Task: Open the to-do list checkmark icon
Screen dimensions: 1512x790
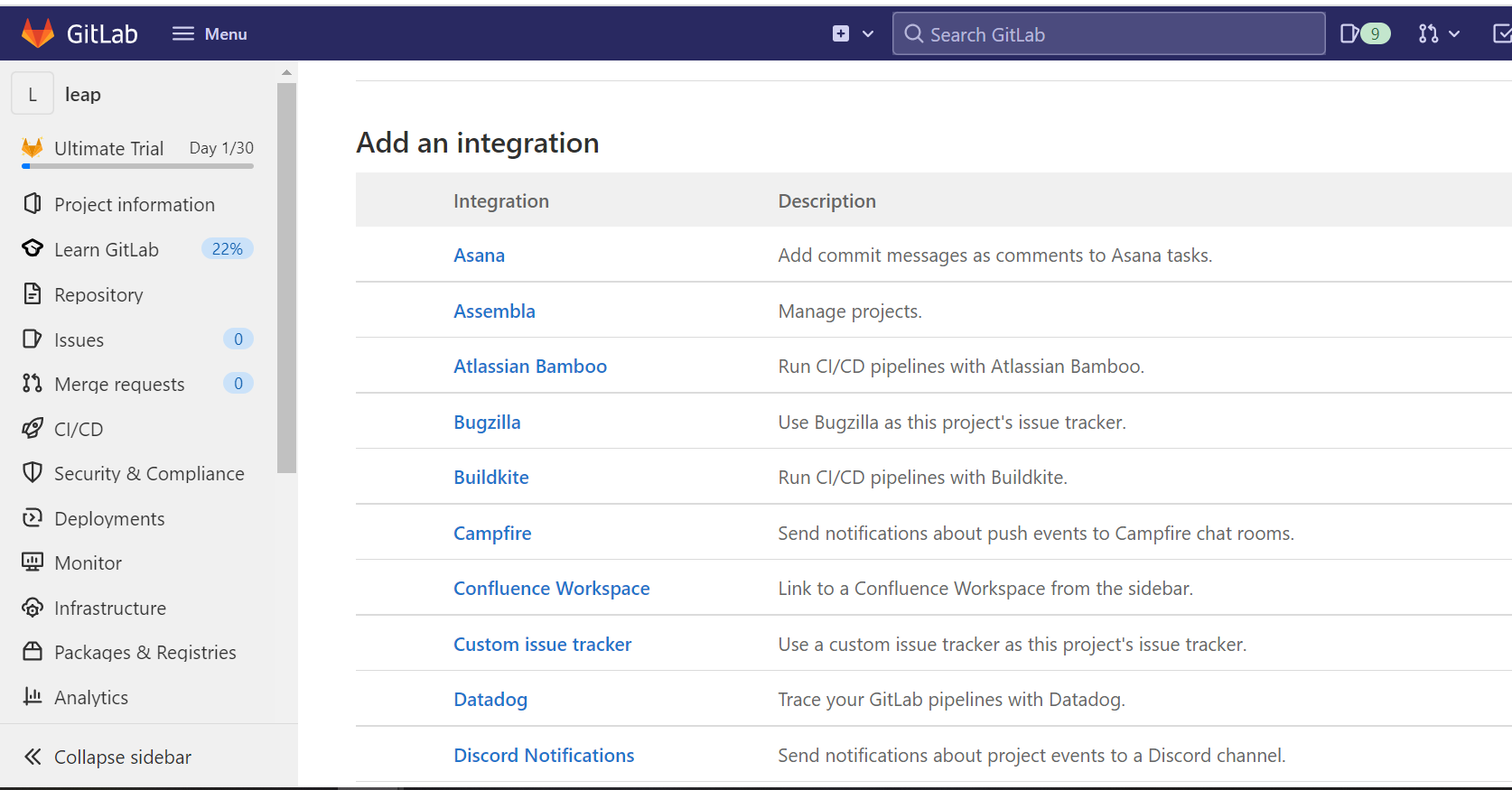Action: tap(1501, 33)
